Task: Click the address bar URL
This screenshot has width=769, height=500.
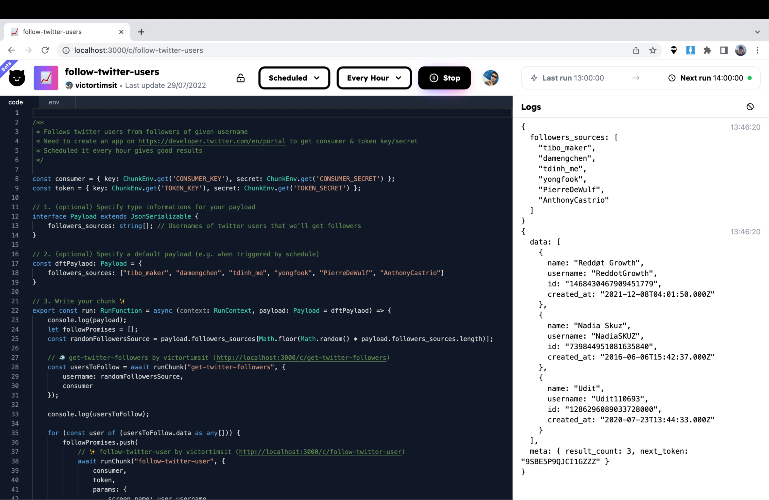Action: coord(139,50)
